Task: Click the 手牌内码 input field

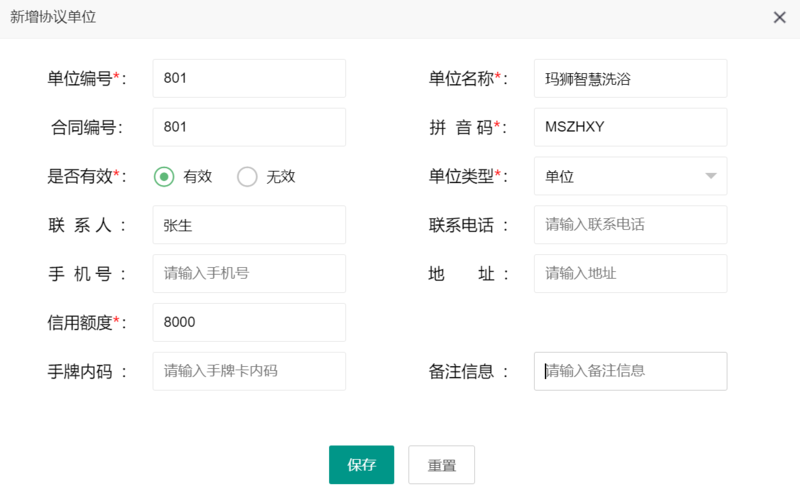Action: (249, 371)
